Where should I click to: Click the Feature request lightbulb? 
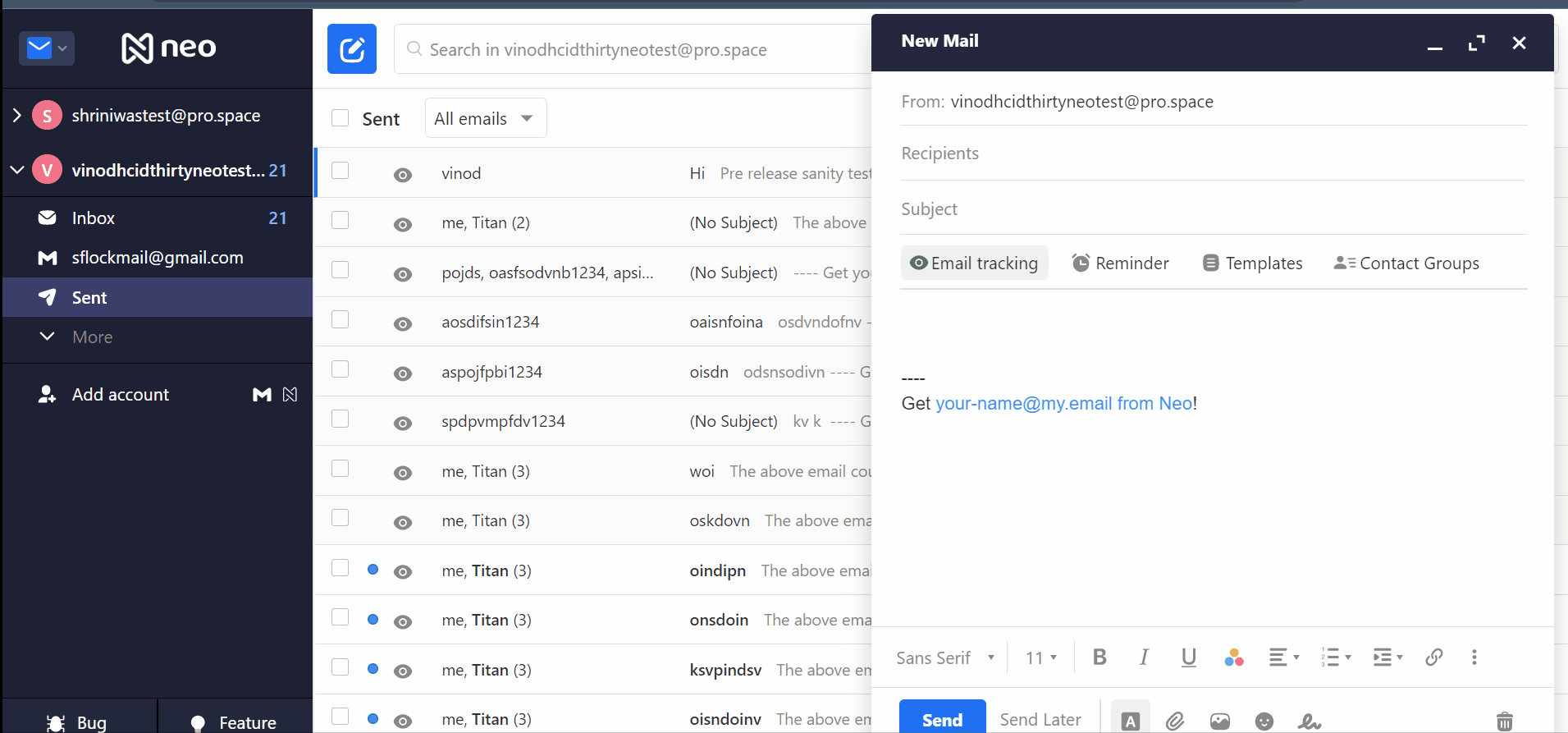tap(198, 723)
